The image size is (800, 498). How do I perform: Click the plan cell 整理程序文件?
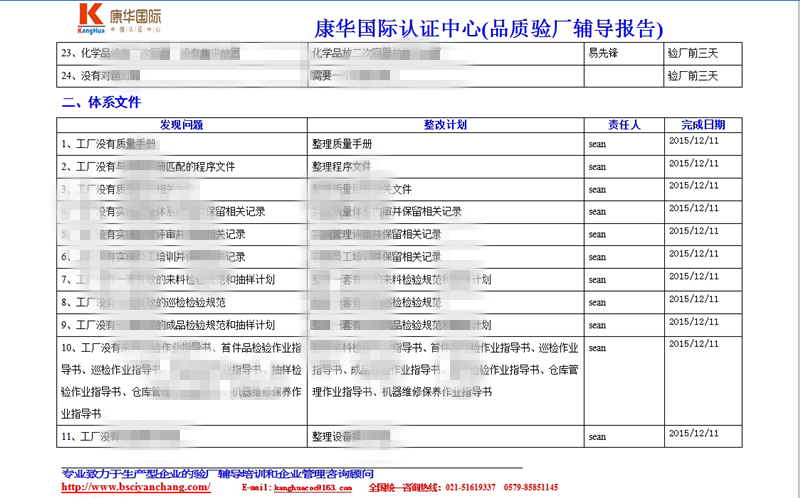coord(446,167)
